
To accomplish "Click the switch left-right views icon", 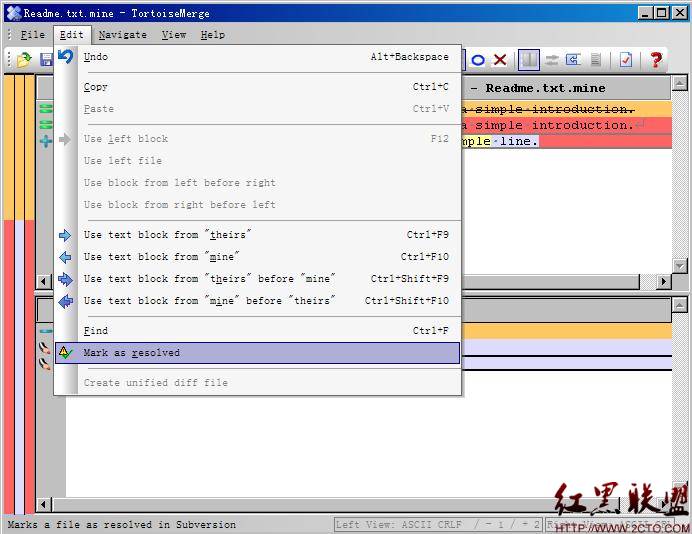I will pos(552,60).
